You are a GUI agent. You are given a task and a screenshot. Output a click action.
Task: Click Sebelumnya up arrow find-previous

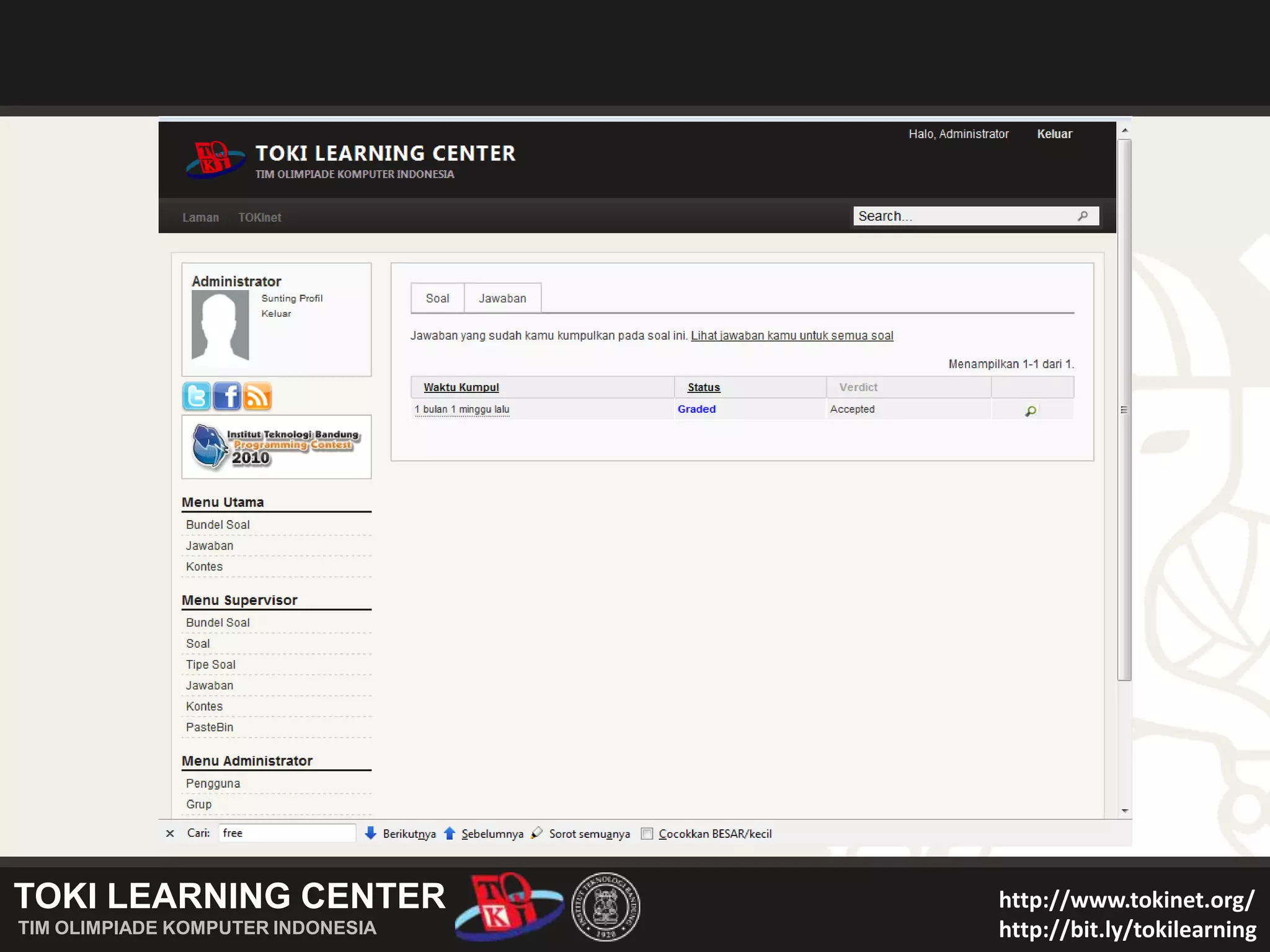tap(450, 833)
